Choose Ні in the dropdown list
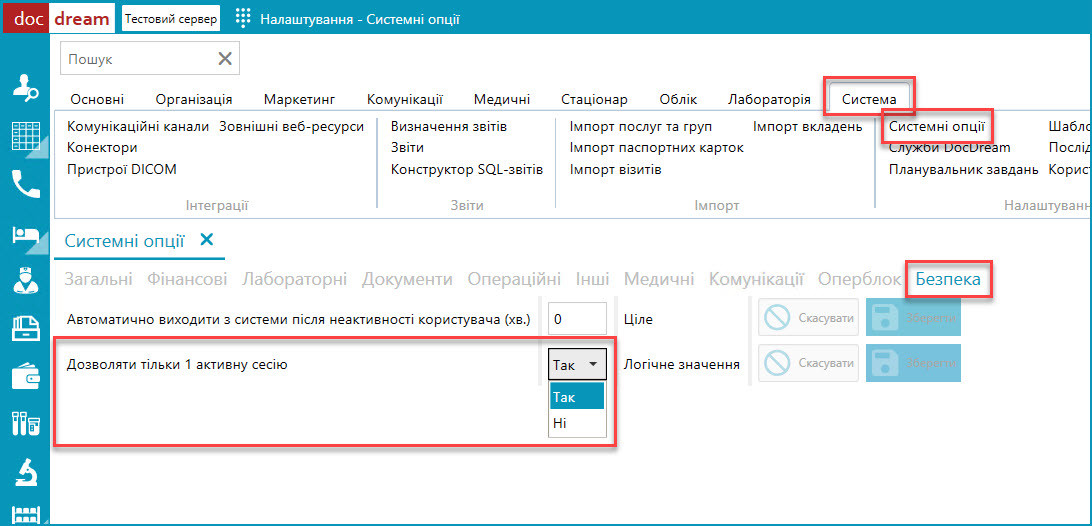Image resolution: width=1092 pixels, height=526 pixels. (577, 423)
